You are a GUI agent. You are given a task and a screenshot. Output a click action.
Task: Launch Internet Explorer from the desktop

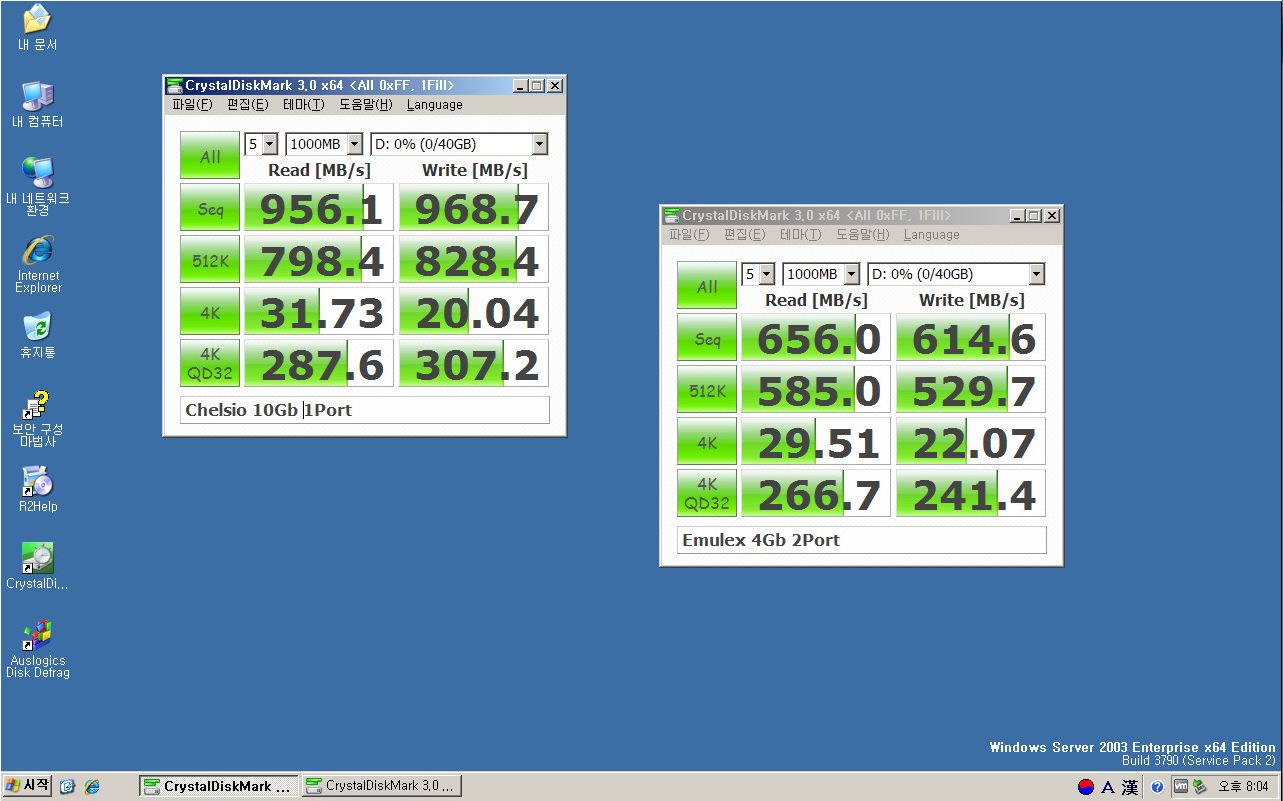pyautogui.click(x=38, y=264)
